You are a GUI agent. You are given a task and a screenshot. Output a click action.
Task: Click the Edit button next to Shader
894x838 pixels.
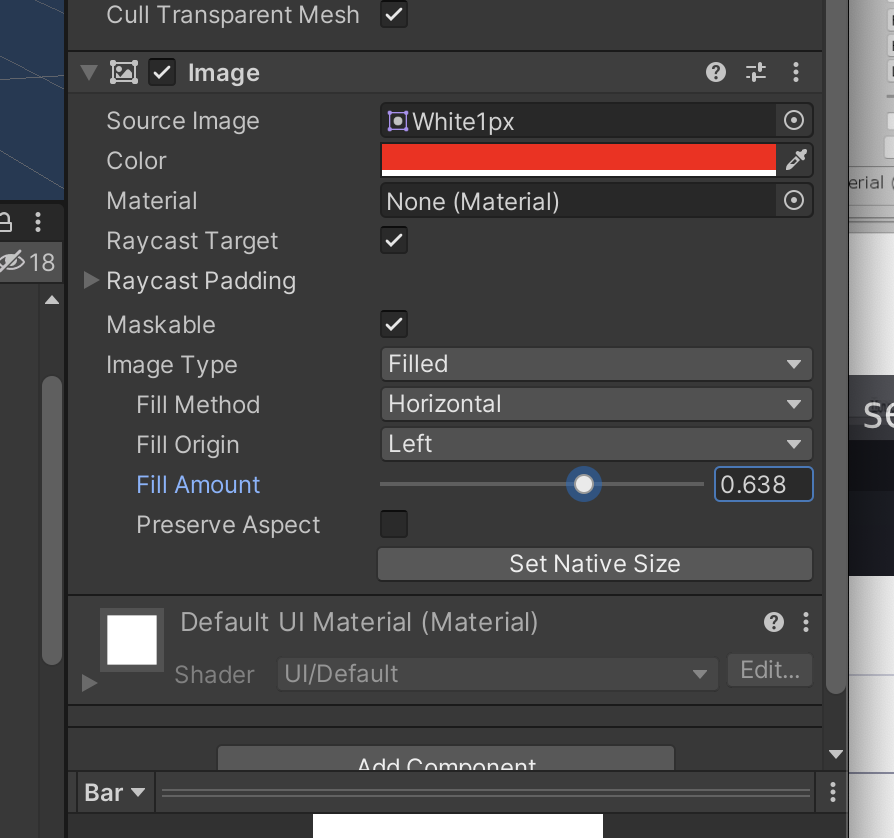769,670
